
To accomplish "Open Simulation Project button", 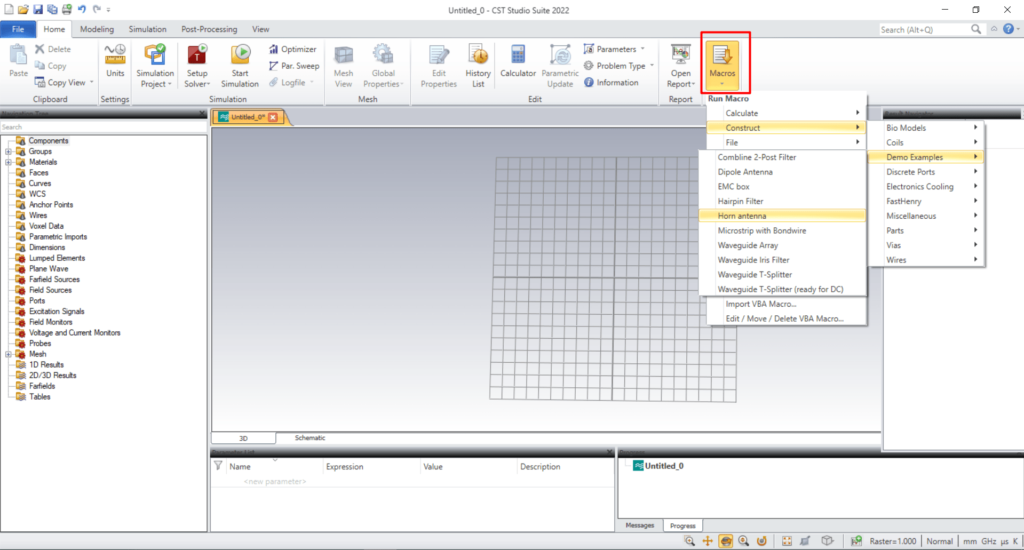I will [155, 65].
